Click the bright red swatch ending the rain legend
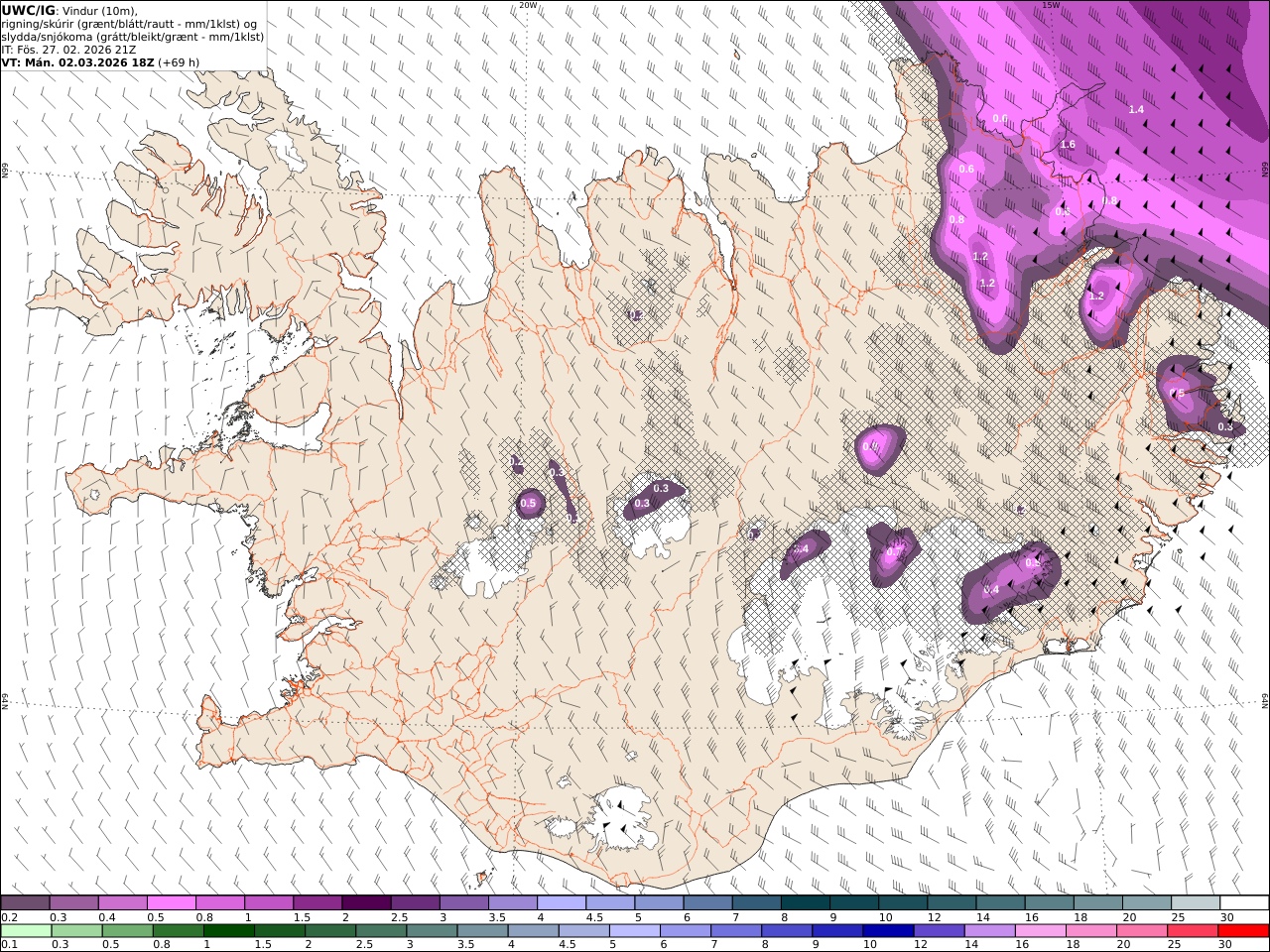This screenshot has width=1270, height=952. pos(1244,931)
